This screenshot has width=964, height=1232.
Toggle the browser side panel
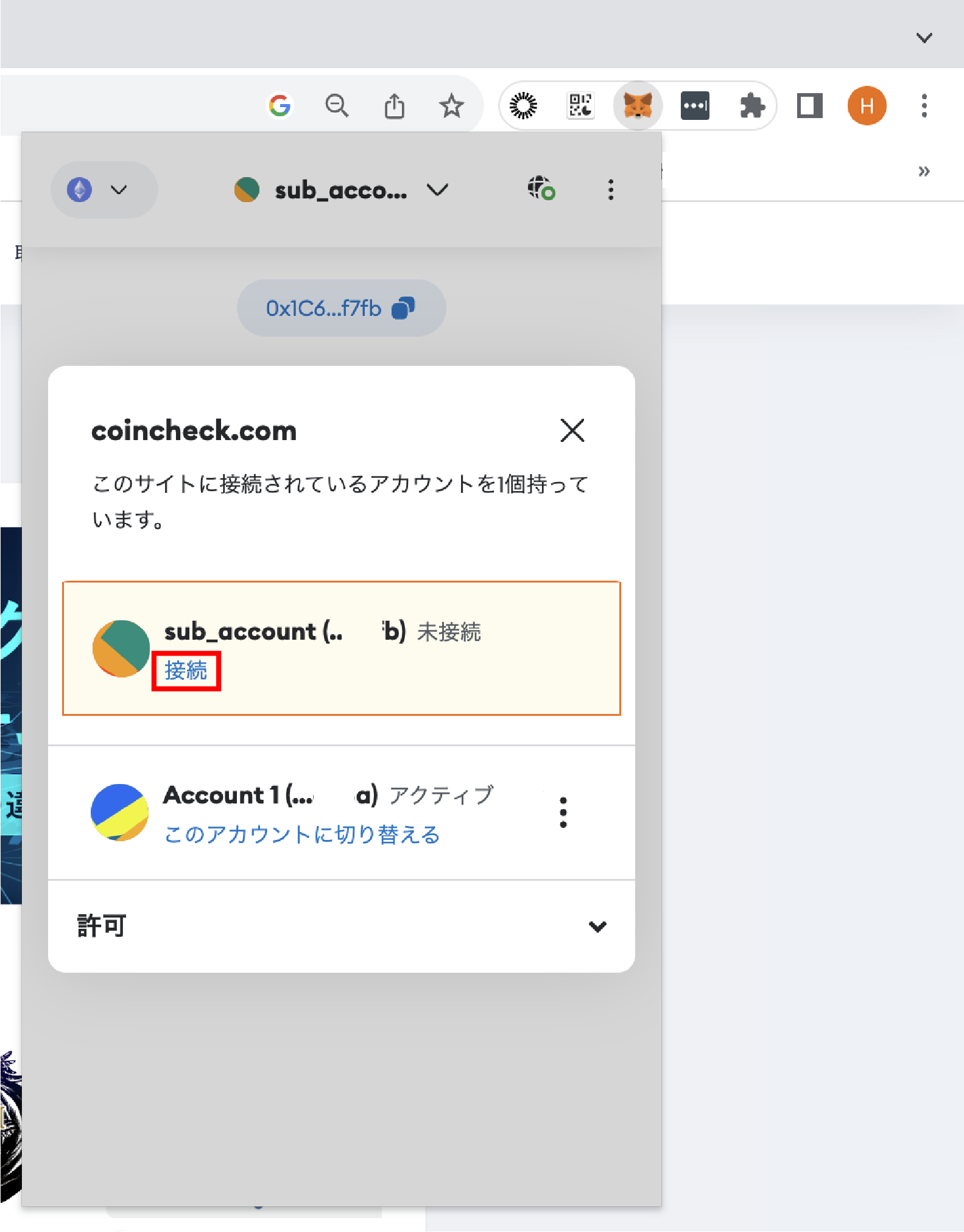pos(809,106)
